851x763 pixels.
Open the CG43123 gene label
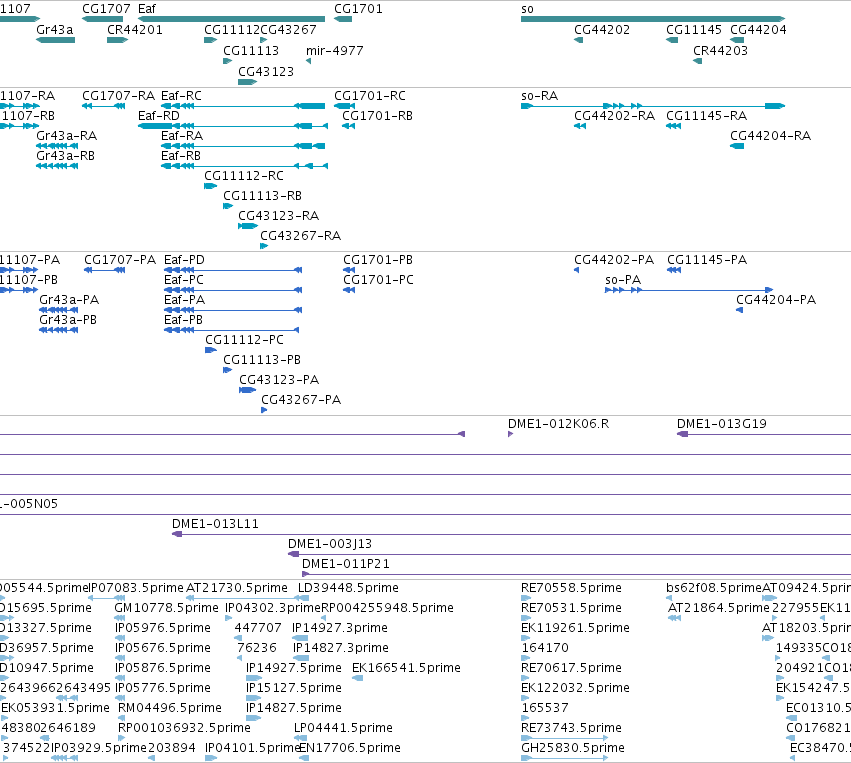coord(266,72)
